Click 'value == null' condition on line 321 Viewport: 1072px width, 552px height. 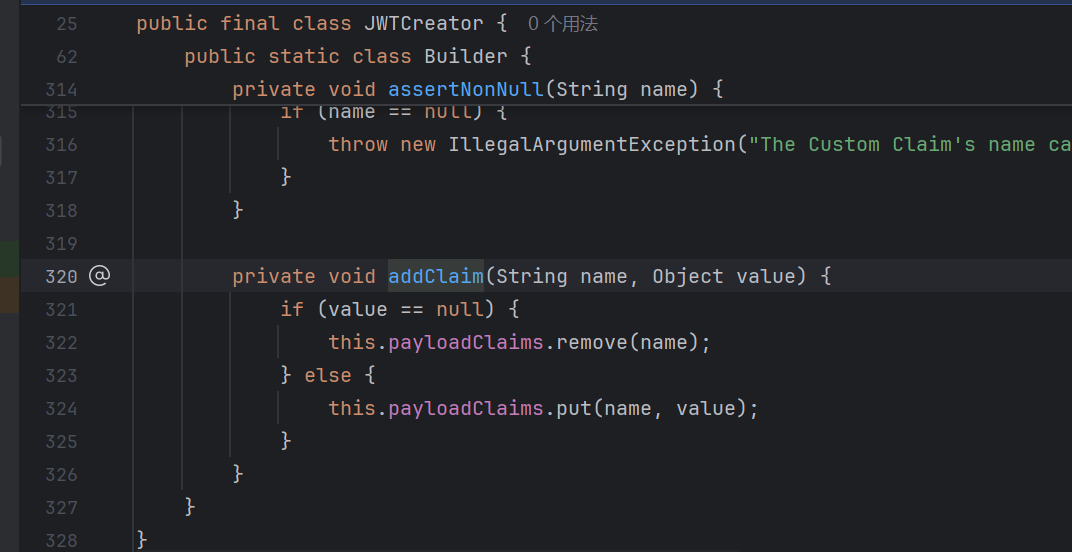pos(405,310)
